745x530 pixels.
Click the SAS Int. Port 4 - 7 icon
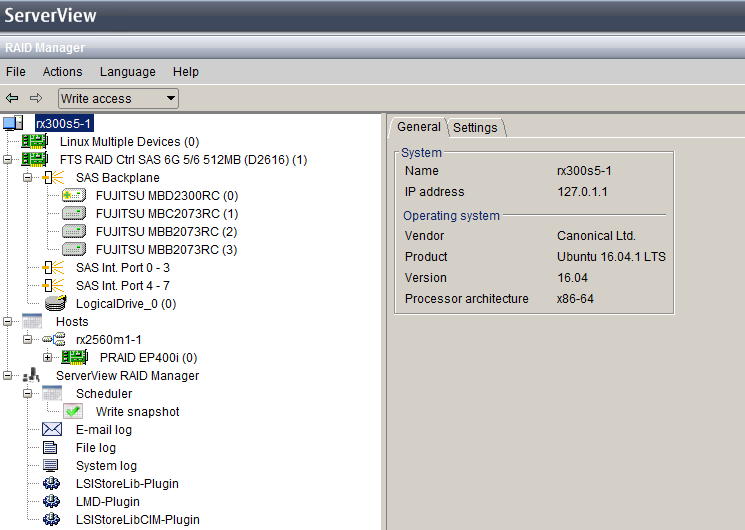point(53,286)
